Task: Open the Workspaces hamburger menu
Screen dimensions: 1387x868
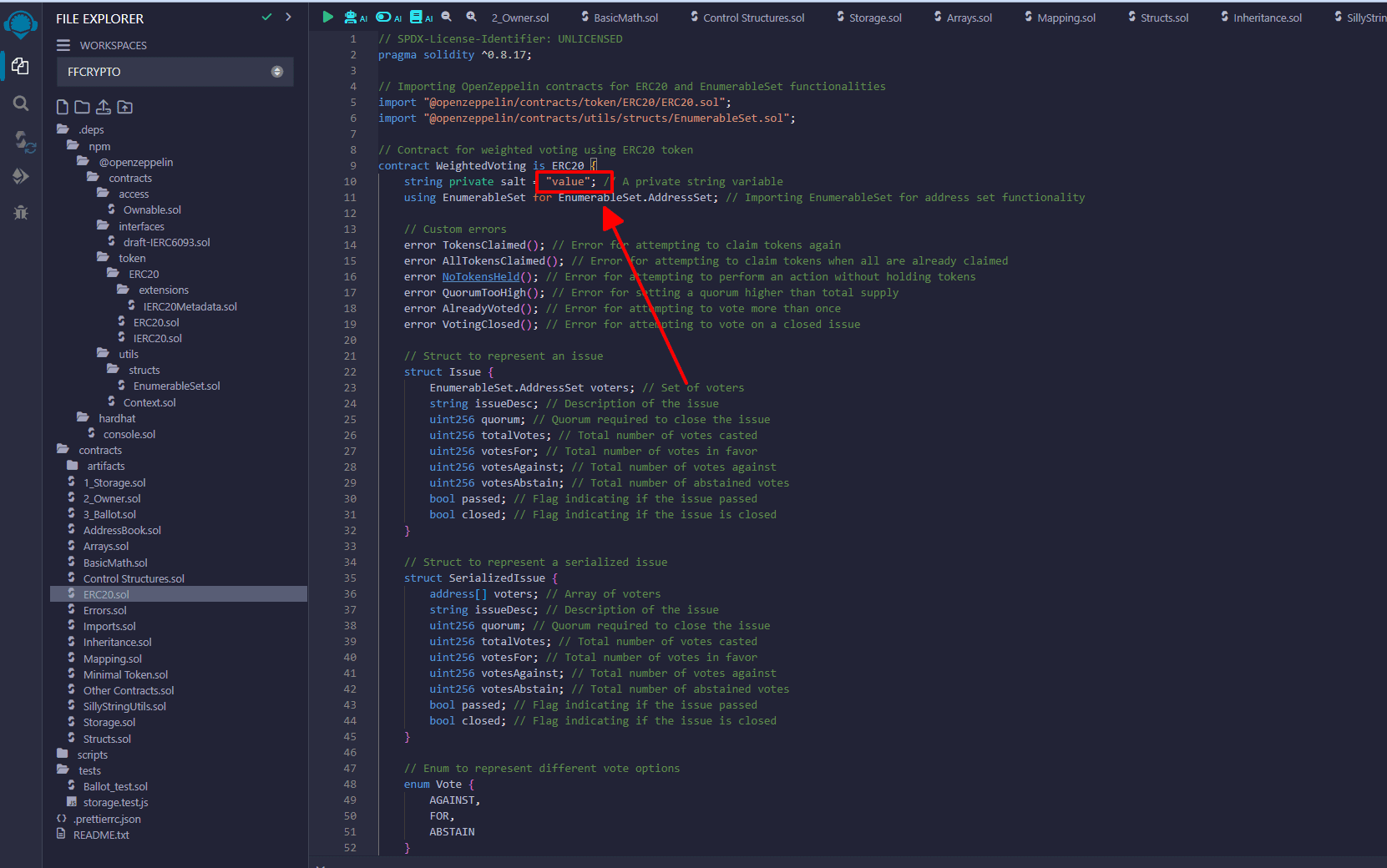Action: pyautogui.click(x=63, y=45)
